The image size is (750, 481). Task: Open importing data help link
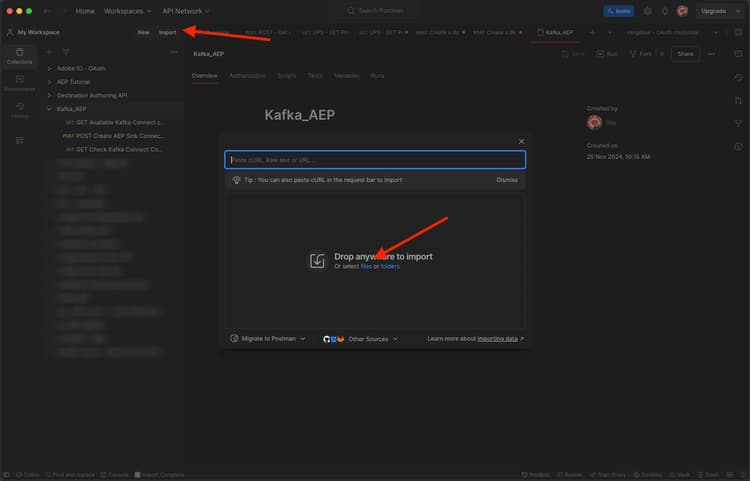point(497,339)
